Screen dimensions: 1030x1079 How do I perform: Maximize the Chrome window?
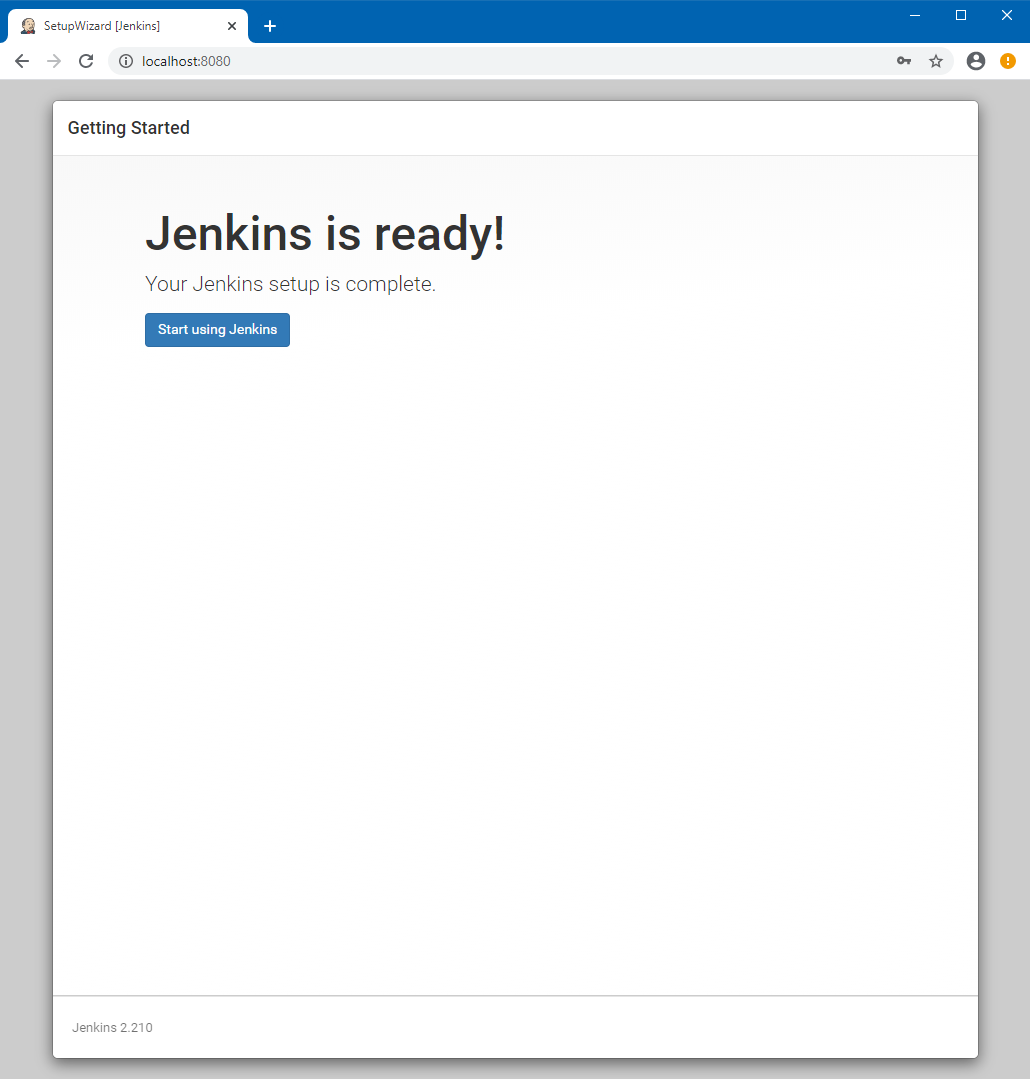[961, 15]
